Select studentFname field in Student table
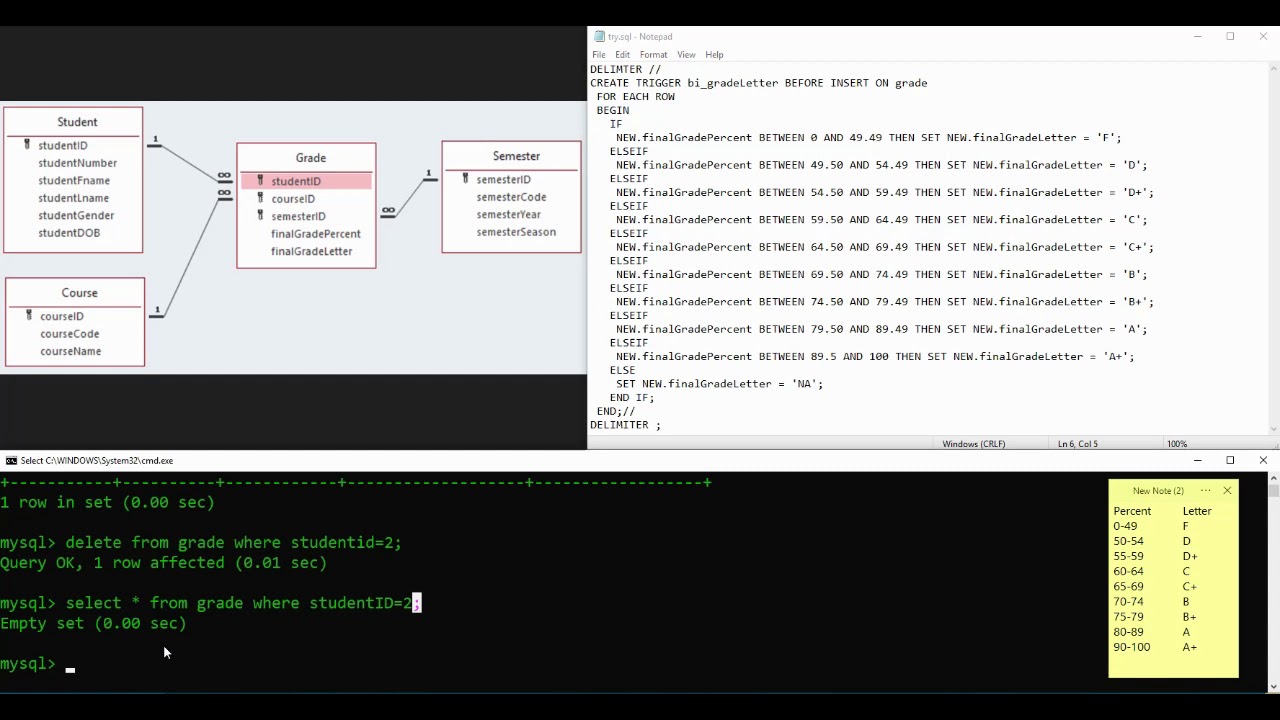The width and height of the screenshot is (1280, 720). [x=74, y=181]
